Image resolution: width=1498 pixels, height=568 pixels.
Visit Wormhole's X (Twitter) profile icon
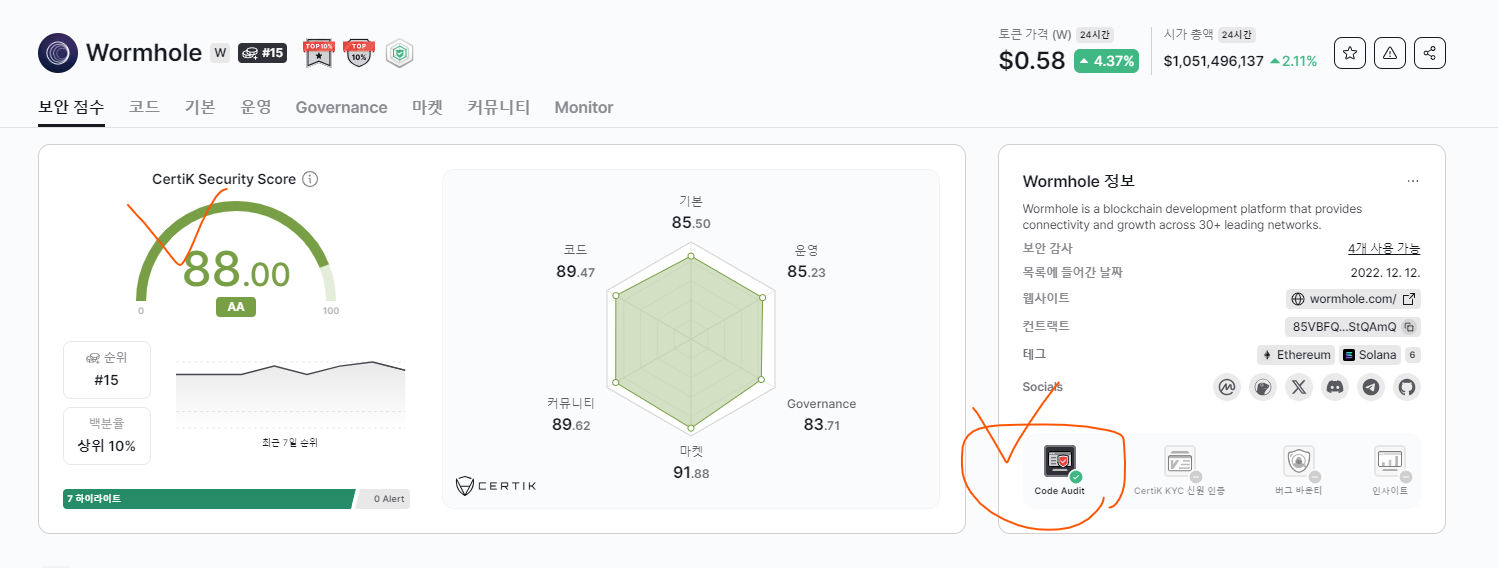pos(1299,387)
